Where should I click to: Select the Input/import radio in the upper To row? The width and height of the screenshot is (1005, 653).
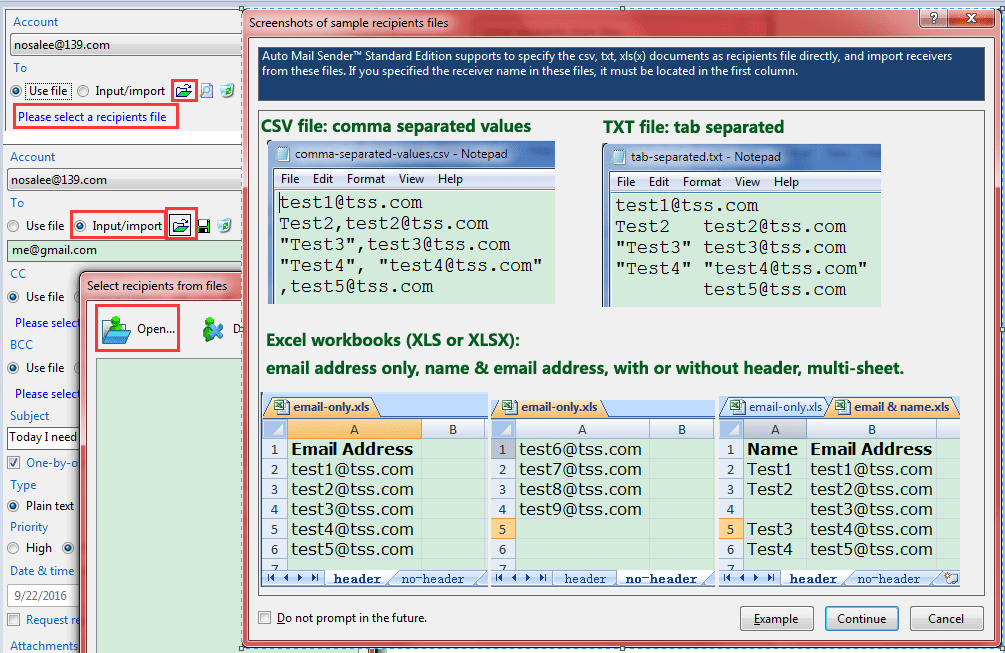tap(83, 91)
